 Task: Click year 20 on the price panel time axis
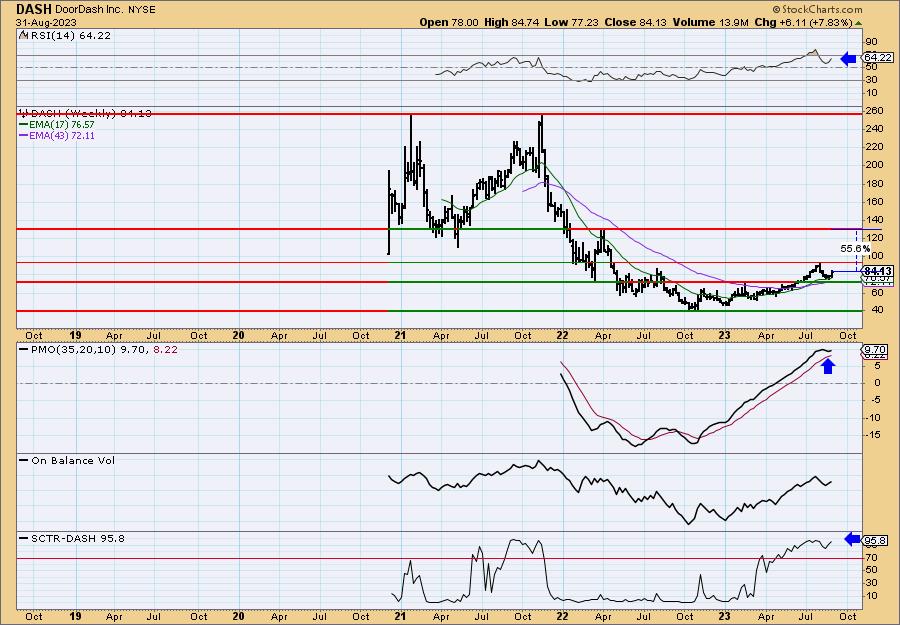pos(238,335)
